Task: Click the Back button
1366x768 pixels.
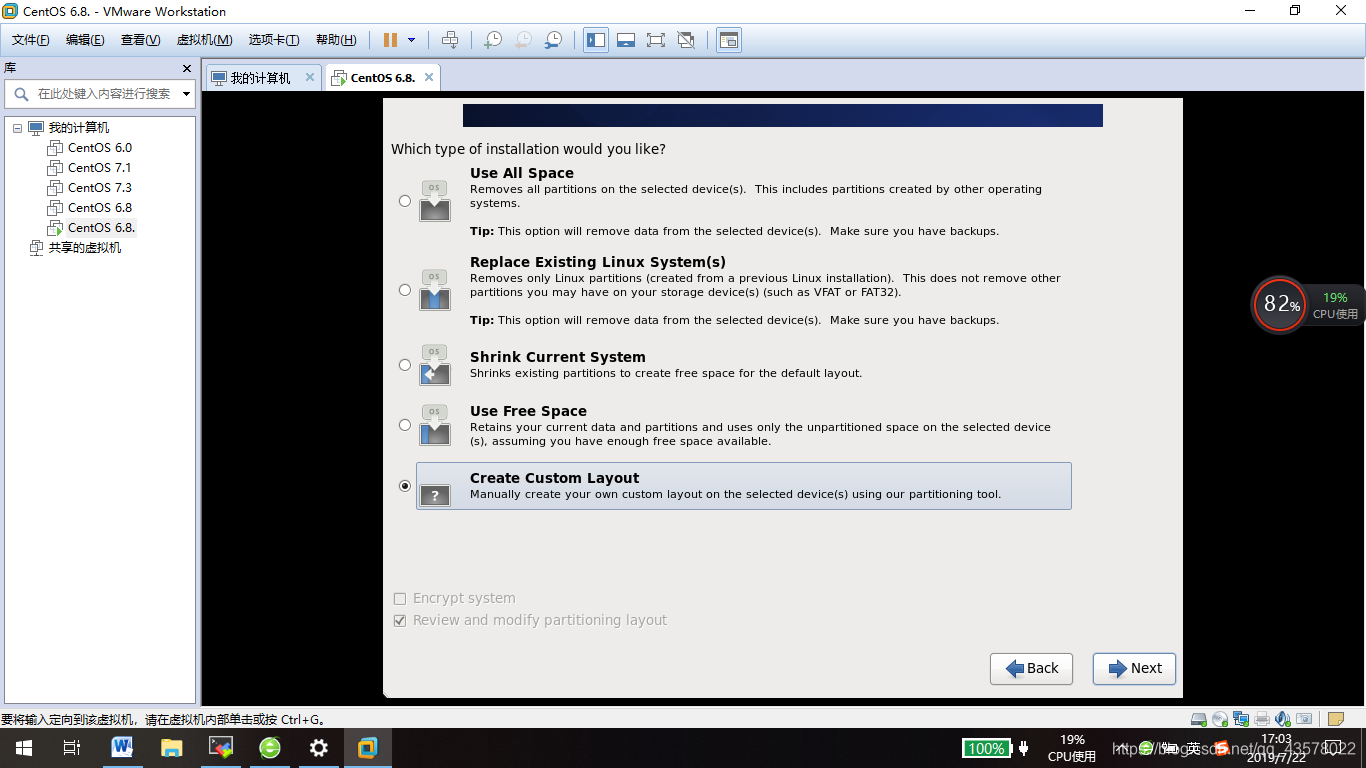Action: [1031, 669]
